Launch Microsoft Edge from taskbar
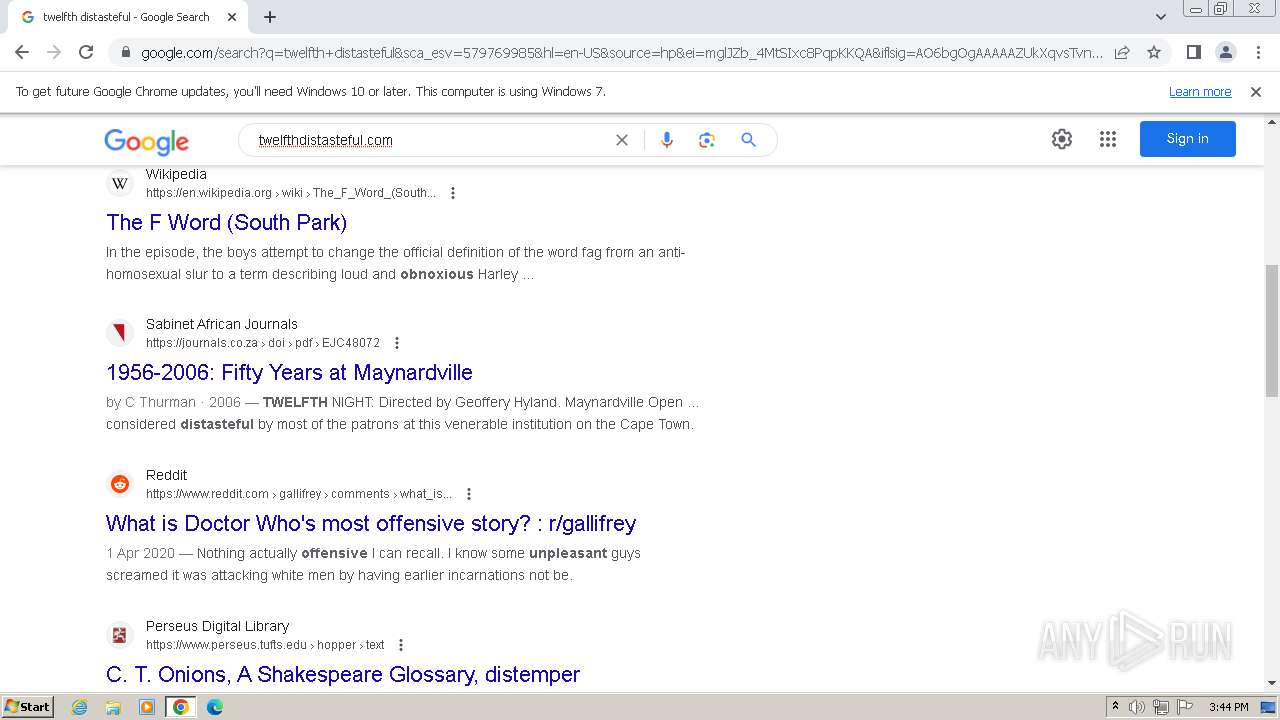Viewport: 1280px width, 720px height. pos(214,707)
